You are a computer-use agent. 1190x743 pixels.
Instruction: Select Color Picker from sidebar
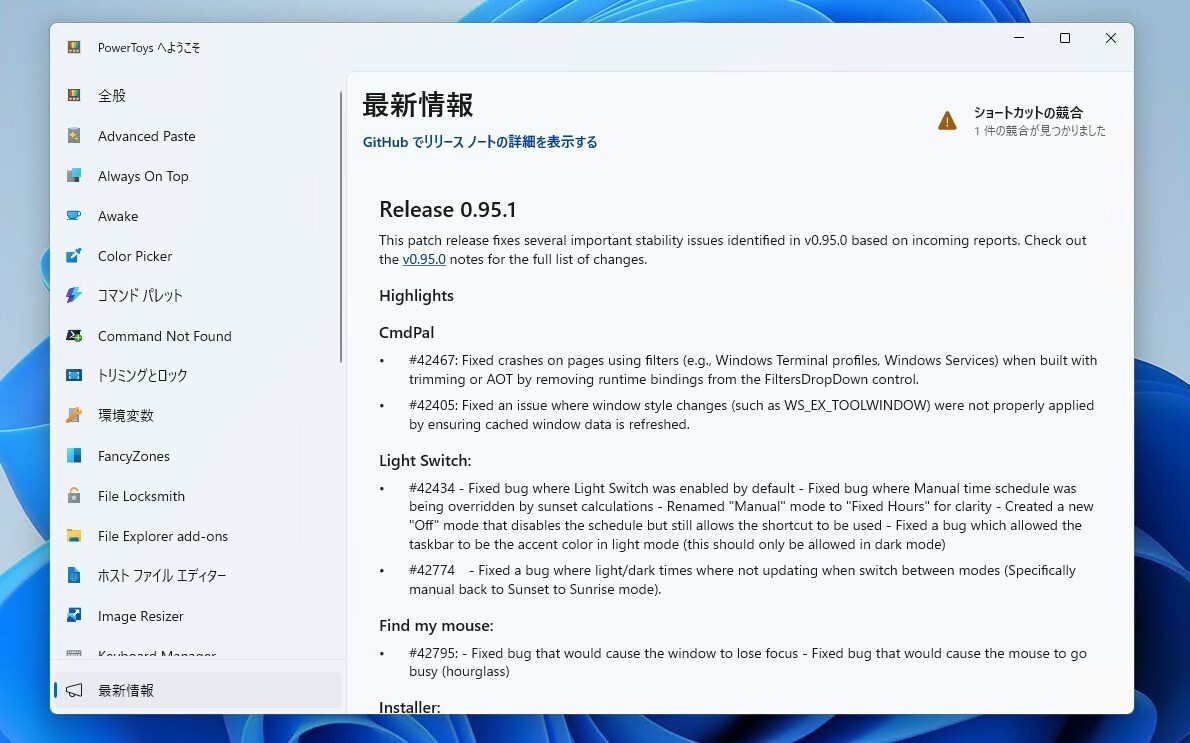[x=197, y=256]
